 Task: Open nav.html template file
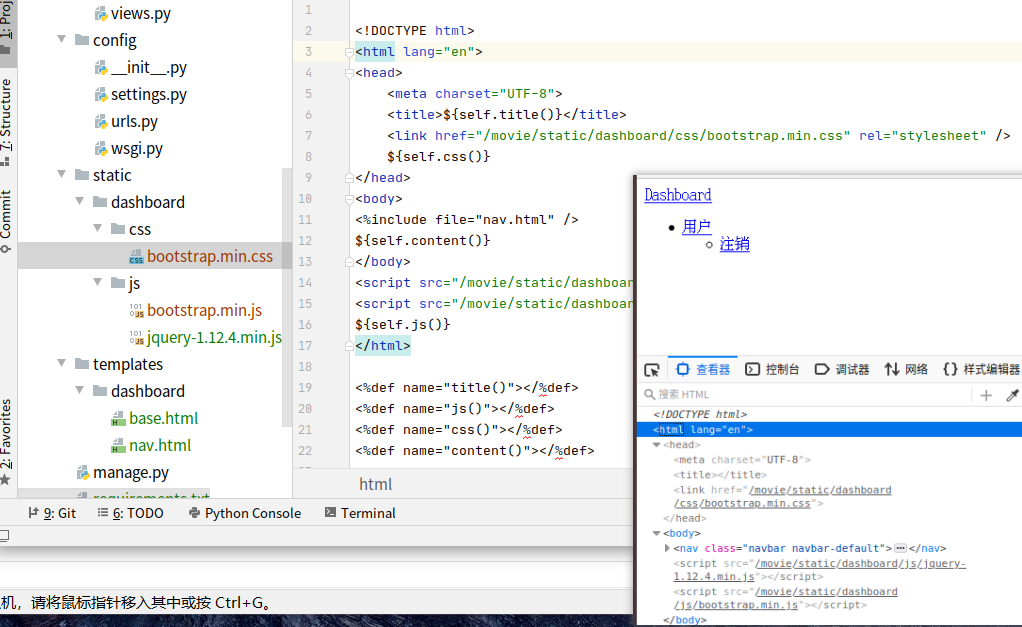[160, 445]
